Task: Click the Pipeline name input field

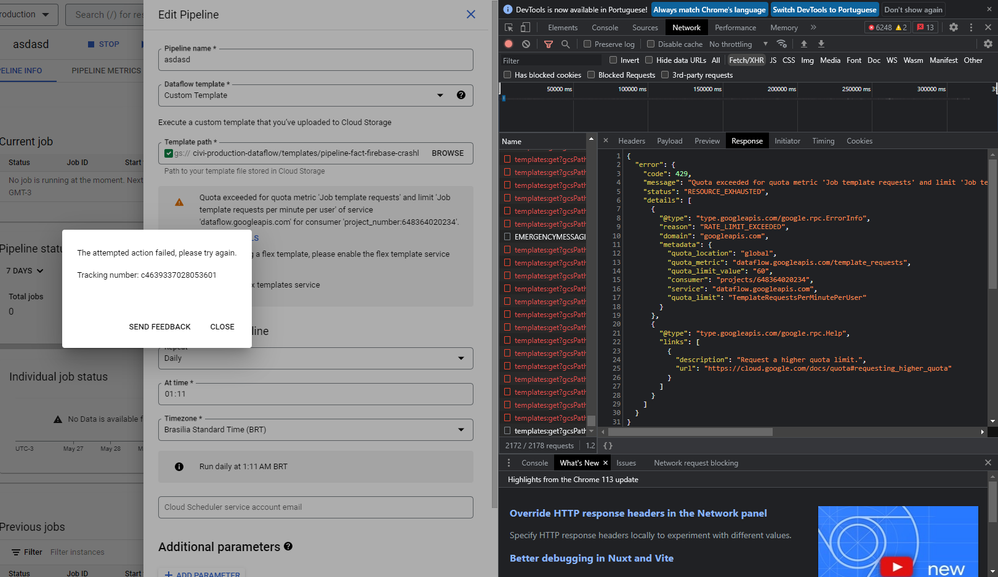Action: coord(316,59)
